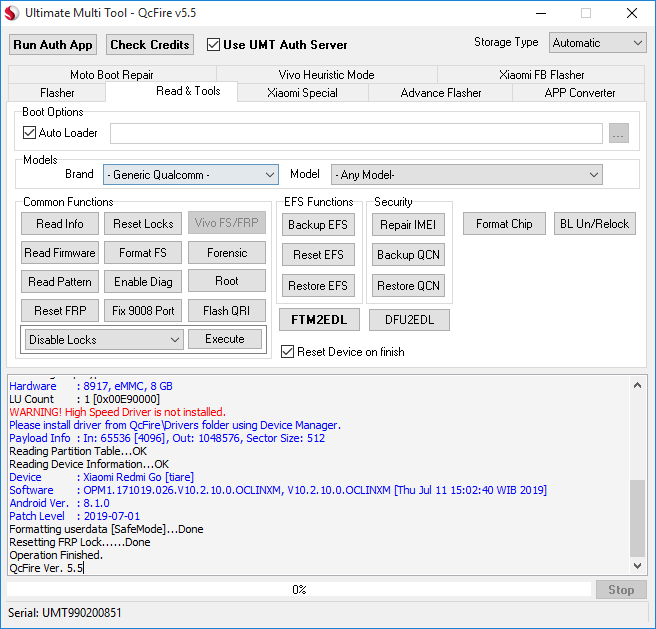Close the QcFire window
The width and height of the screenshot is (656, 629).
[x=632, y=13]
